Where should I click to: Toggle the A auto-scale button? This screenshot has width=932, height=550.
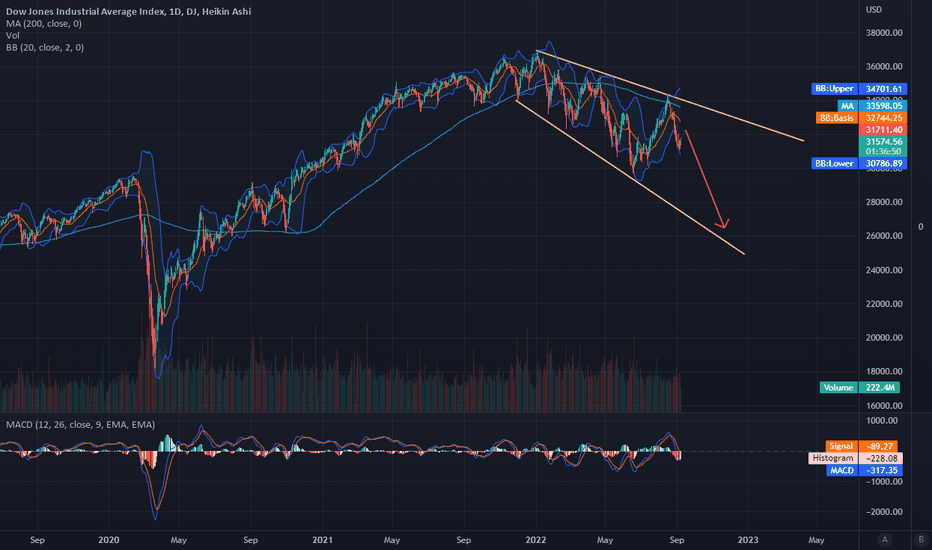884,540
